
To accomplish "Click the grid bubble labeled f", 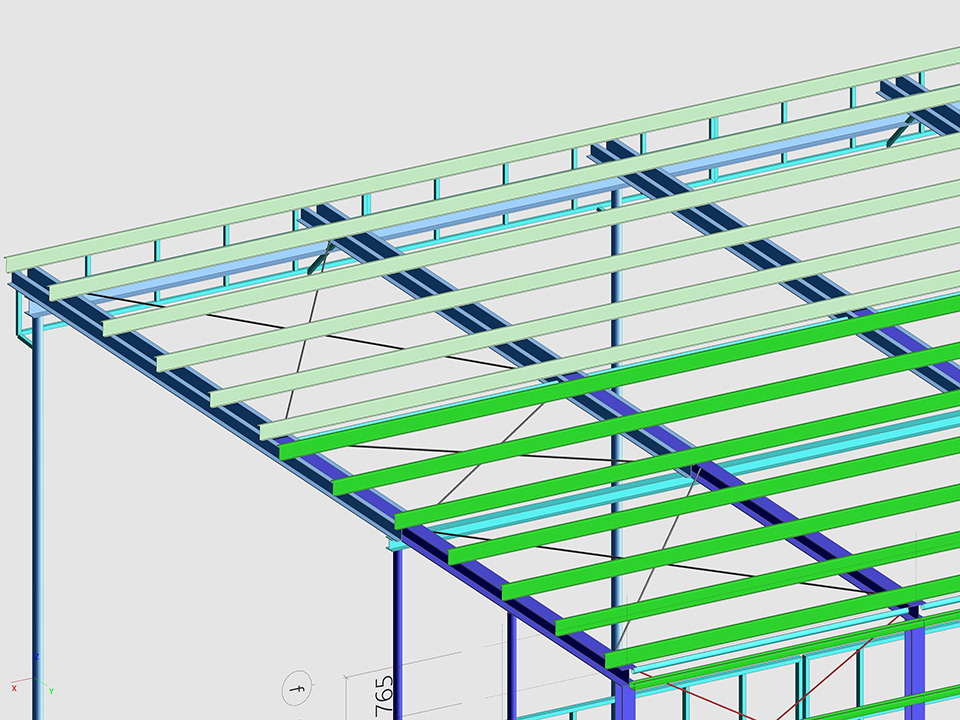I will (296, 689).
